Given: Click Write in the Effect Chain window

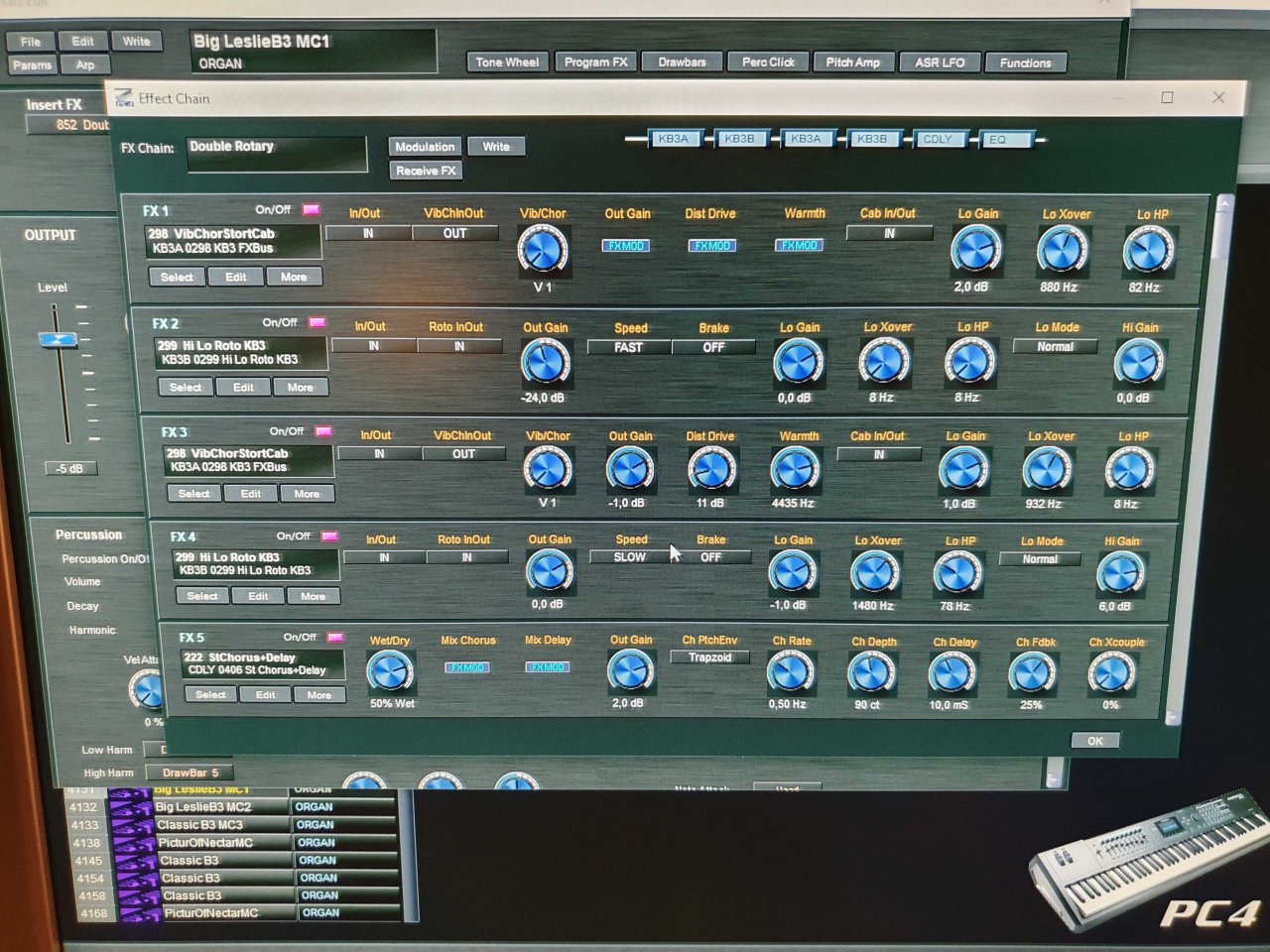Looking at the screenshot, I should [x=496, y=147].
